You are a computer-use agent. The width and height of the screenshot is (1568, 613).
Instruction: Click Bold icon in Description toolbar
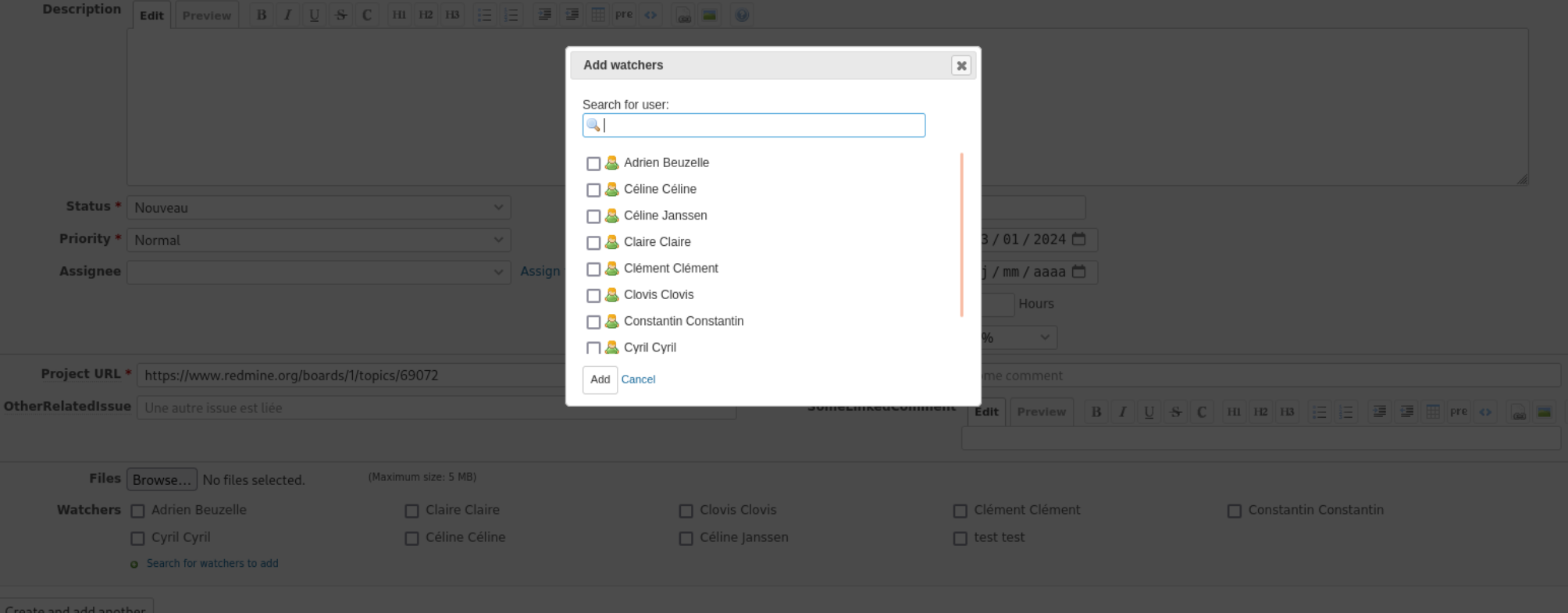[x=262, y=15]
